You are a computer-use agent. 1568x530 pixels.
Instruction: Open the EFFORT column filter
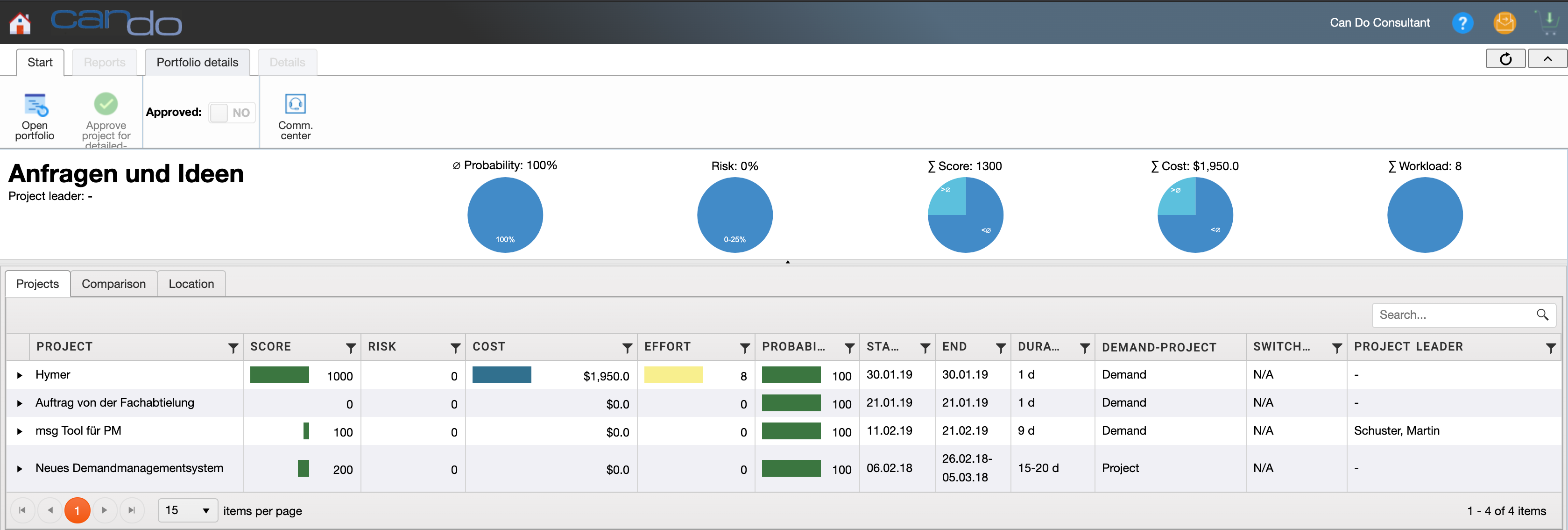tap(744, 348)
